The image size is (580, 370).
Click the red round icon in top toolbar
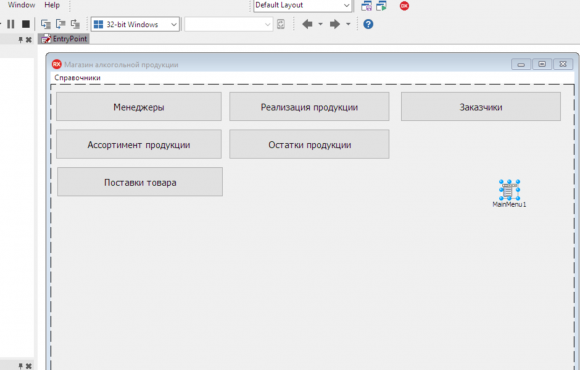[x=404, y=6]
